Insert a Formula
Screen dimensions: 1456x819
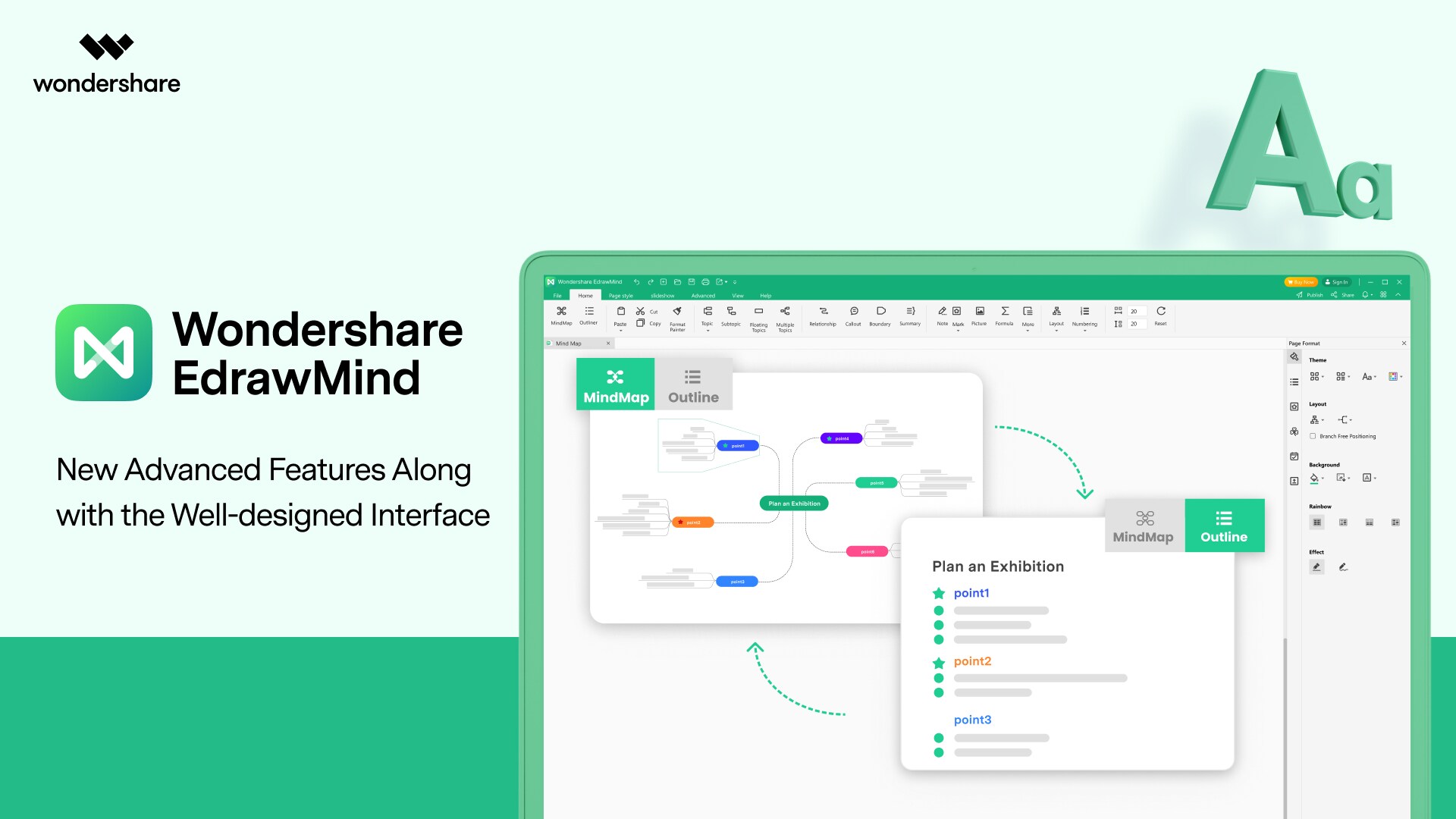pyautogui.click(x=1004, y=315)
